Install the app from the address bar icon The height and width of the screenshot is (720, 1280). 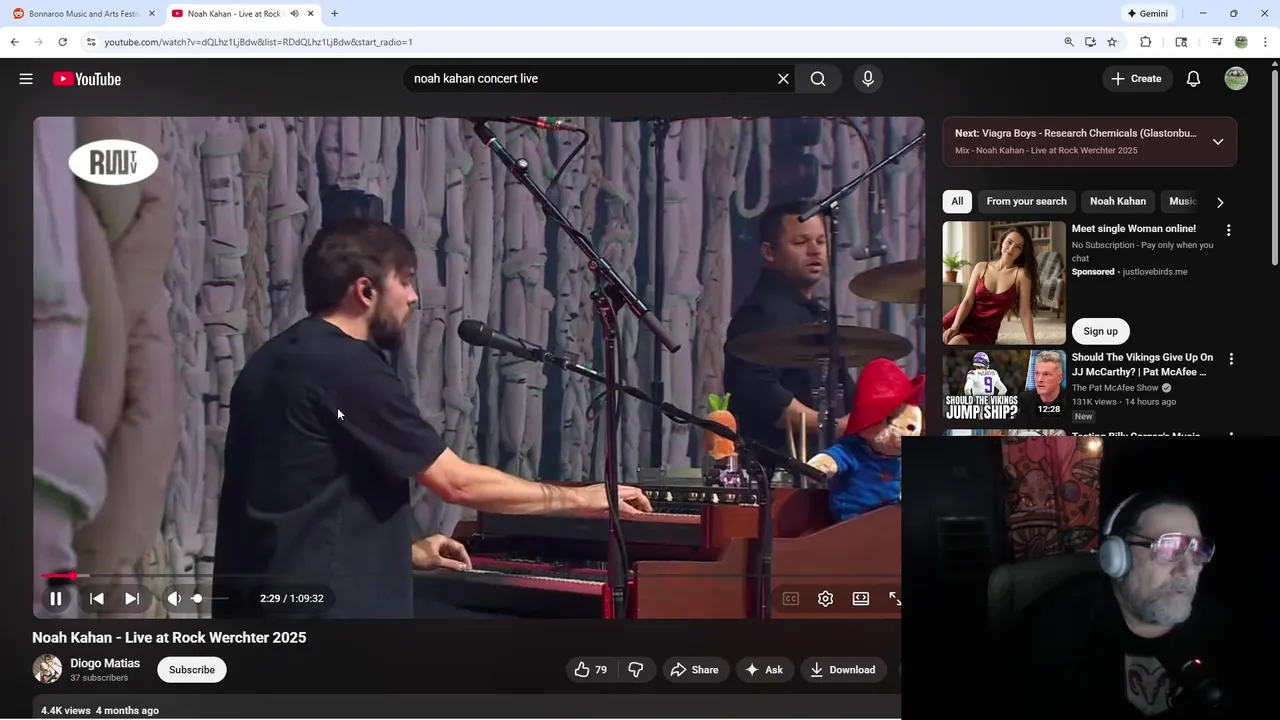tap(1090, 42)
